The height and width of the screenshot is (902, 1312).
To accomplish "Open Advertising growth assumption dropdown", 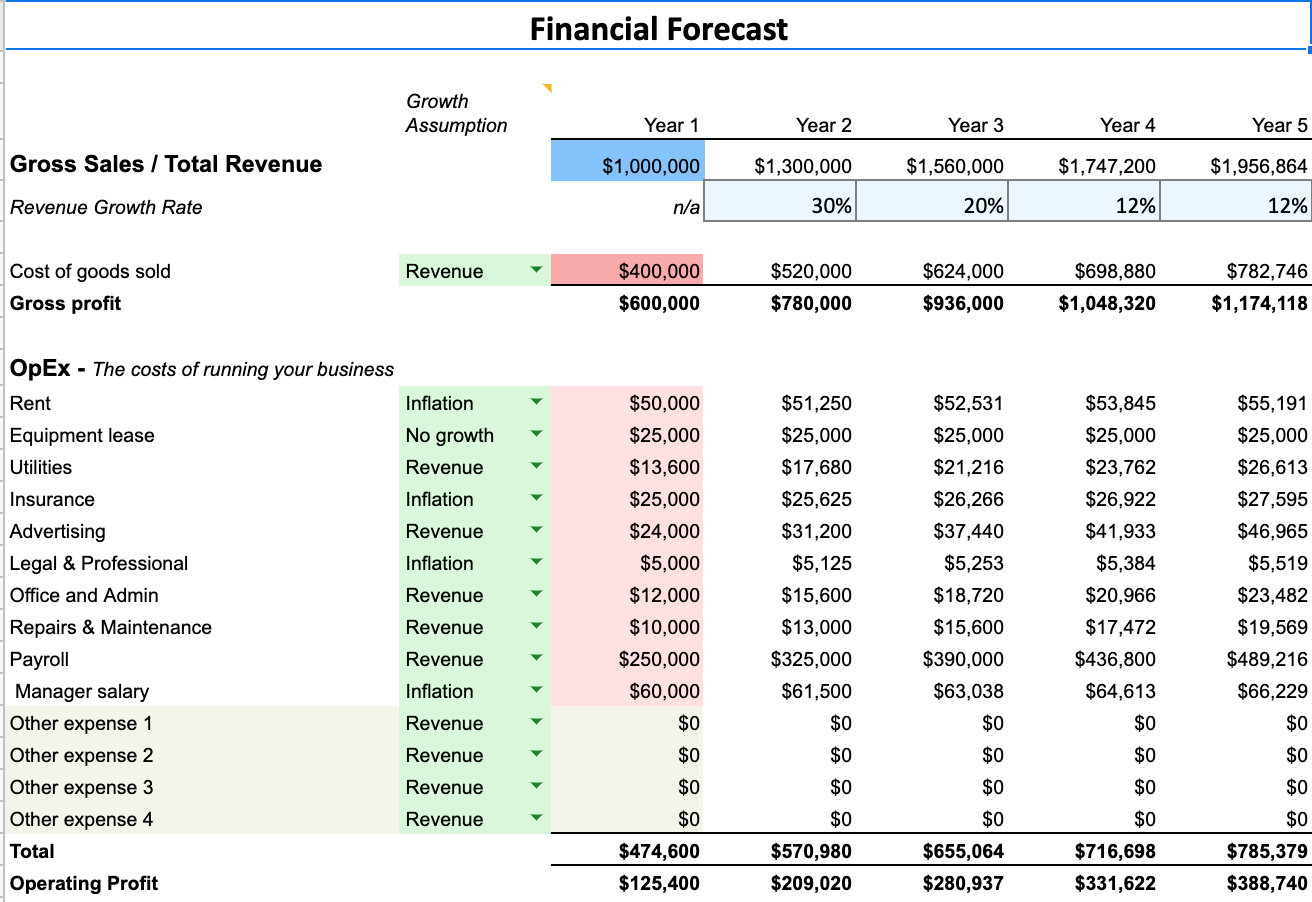I will [x=536, y=530].
